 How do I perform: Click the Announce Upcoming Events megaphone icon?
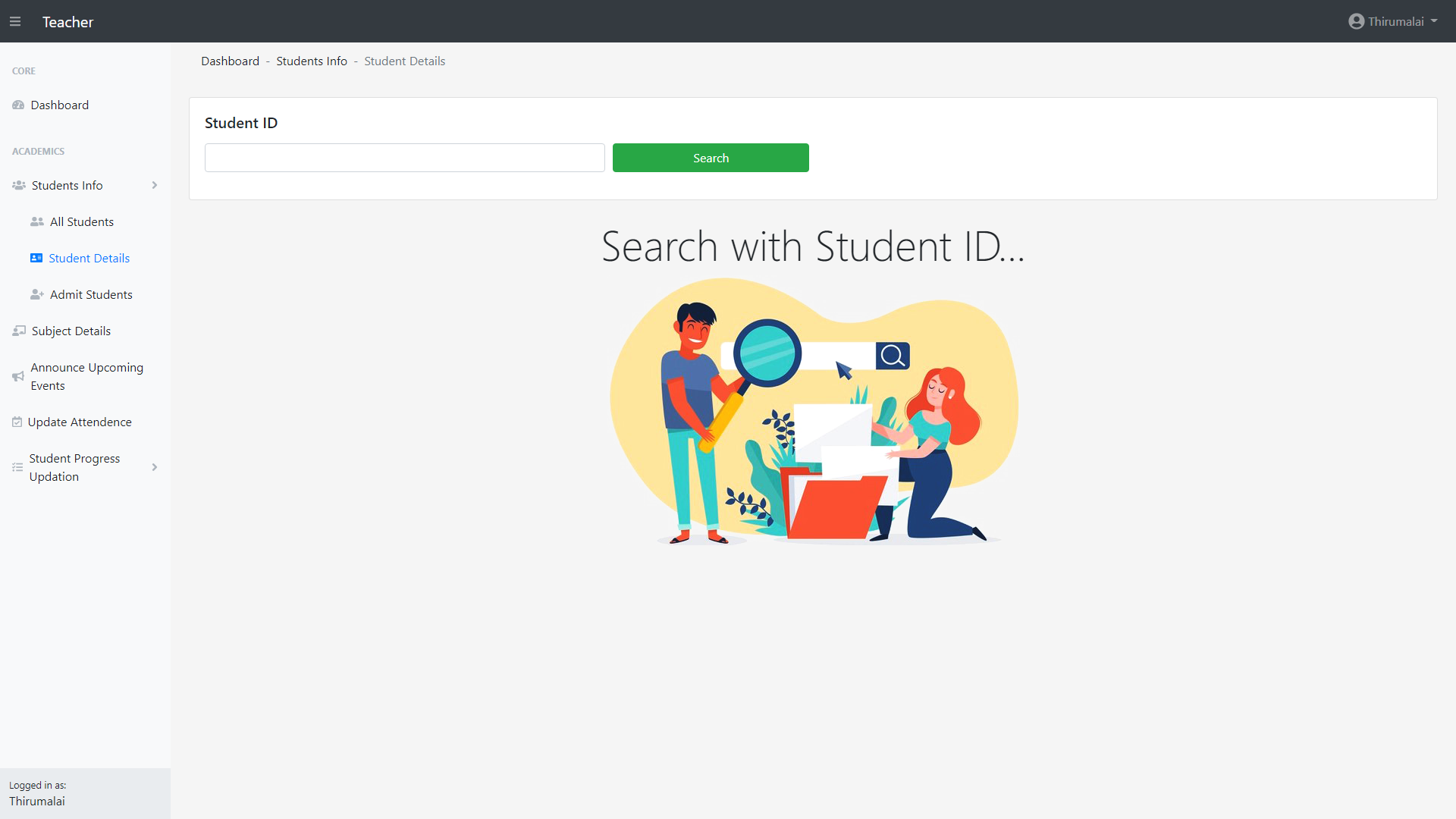pos(18,377)
